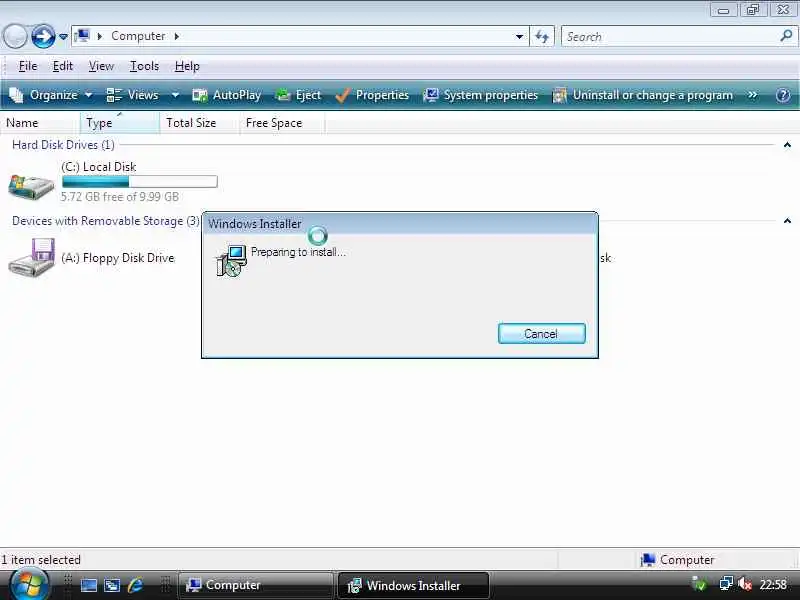Click inside the Search input field
Image resolution: width=800 pixels, height=600 pixels.
click(x=668, y=37)
